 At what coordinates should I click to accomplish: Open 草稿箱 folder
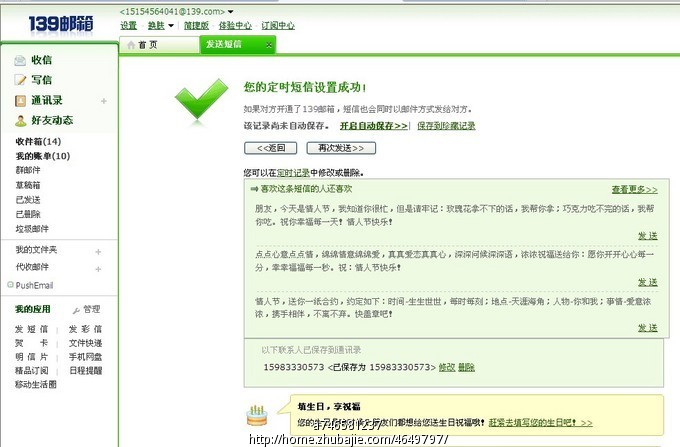[x=28, y=185]
